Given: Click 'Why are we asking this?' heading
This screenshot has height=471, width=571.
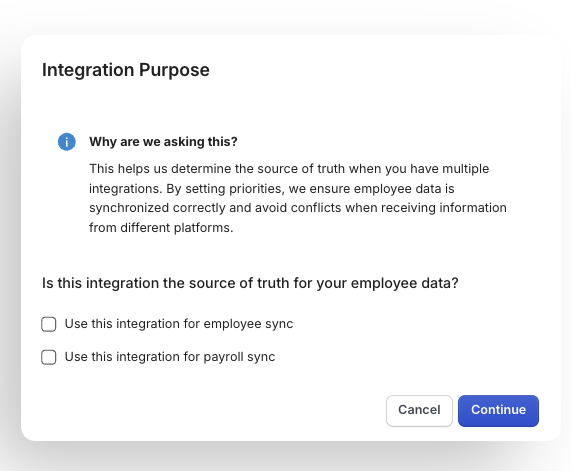Looking at the screenshot, I should point(163,142).
